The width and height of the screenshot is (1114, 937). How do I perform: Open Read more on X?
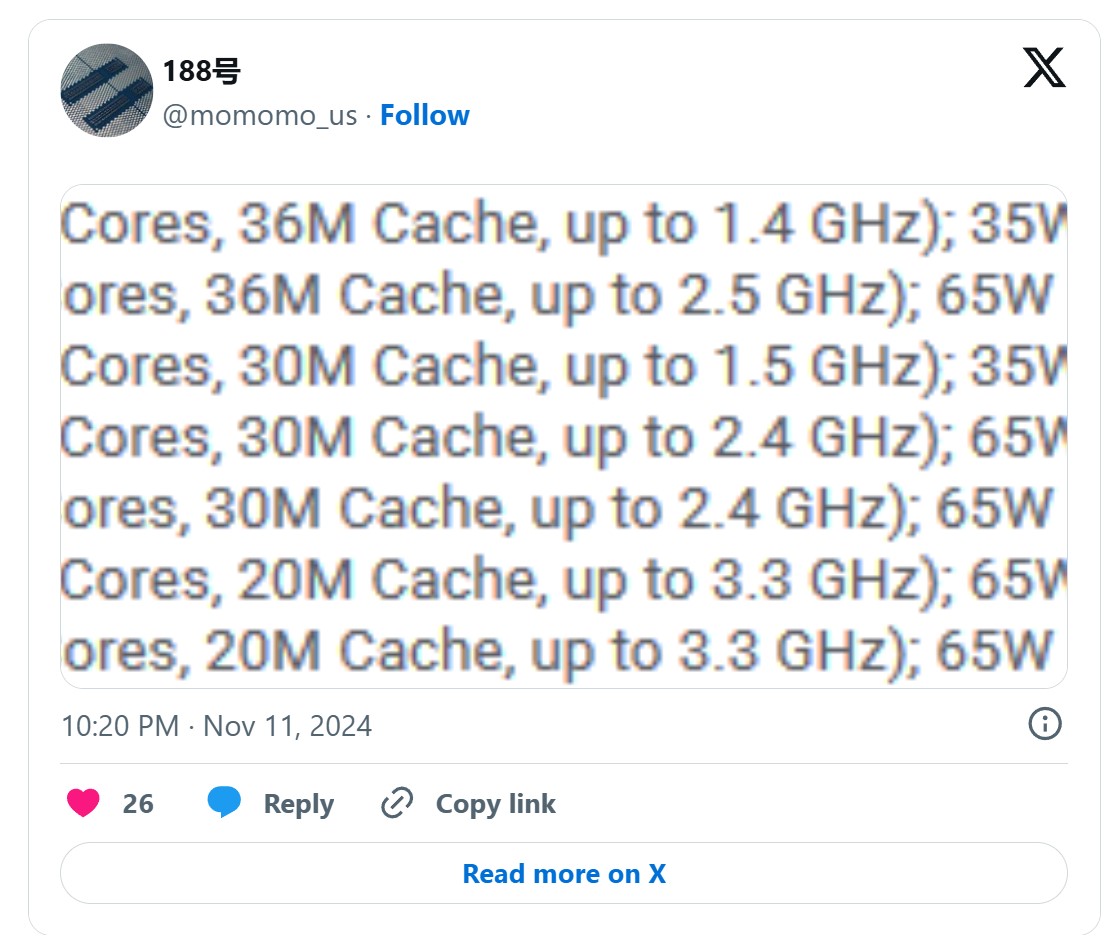click(563, 873)
